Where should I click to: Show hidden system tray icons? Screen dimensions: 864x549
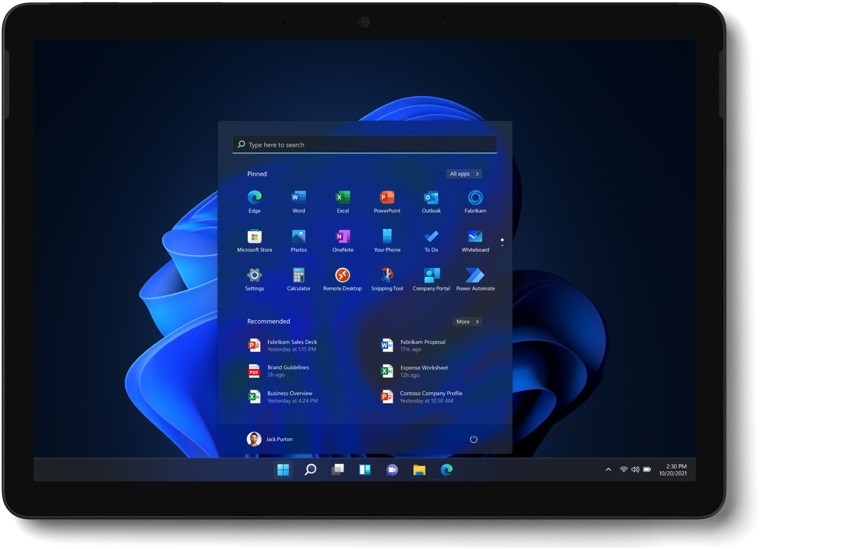click(608, 470)
